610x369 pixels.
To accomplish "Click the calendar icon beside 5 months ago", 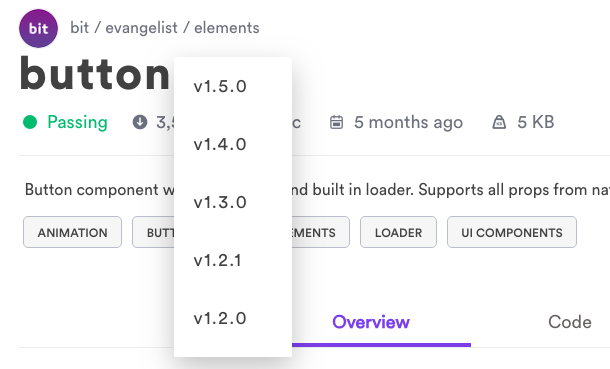I will pyautogui.click(x=337, y=122).
